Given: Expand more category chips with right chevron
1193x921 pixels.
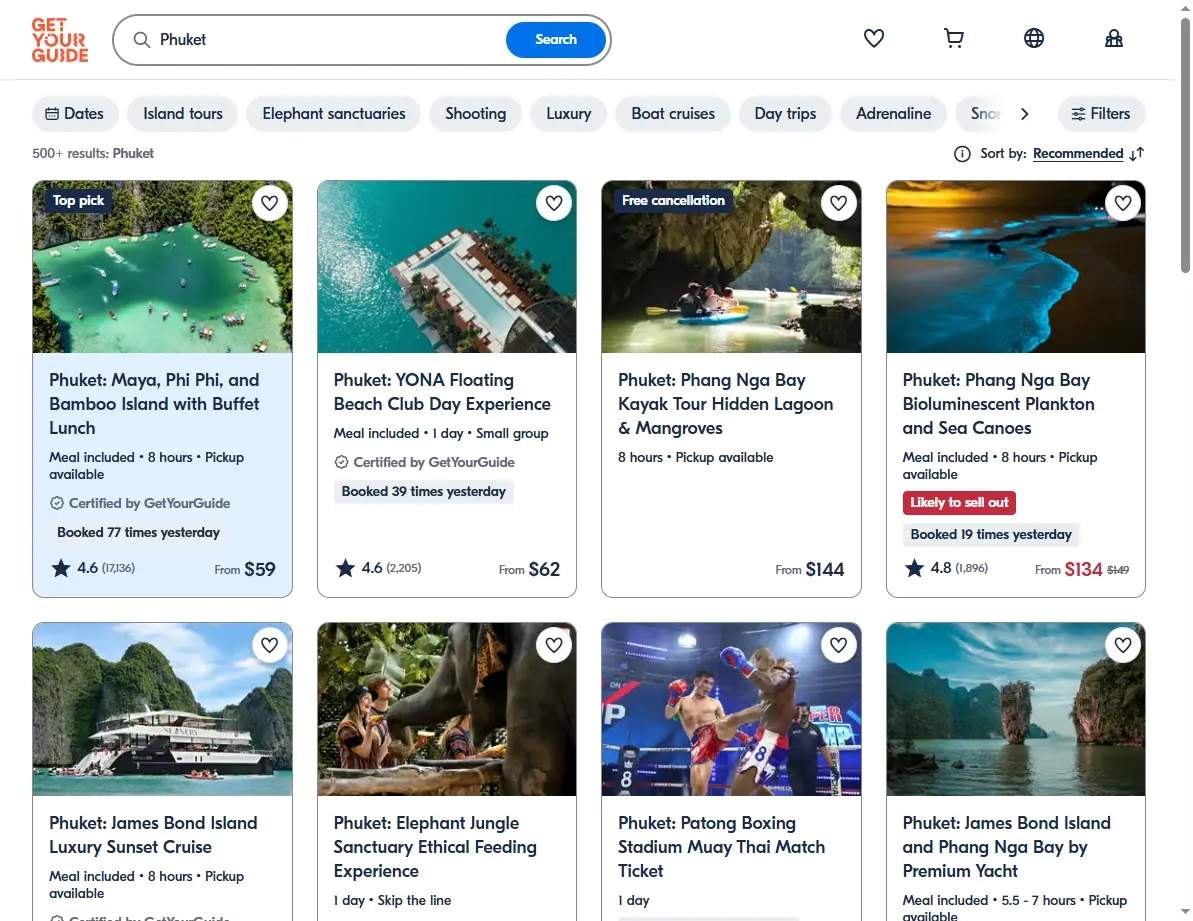Looking at the screenshot, I should point(1025,113).
